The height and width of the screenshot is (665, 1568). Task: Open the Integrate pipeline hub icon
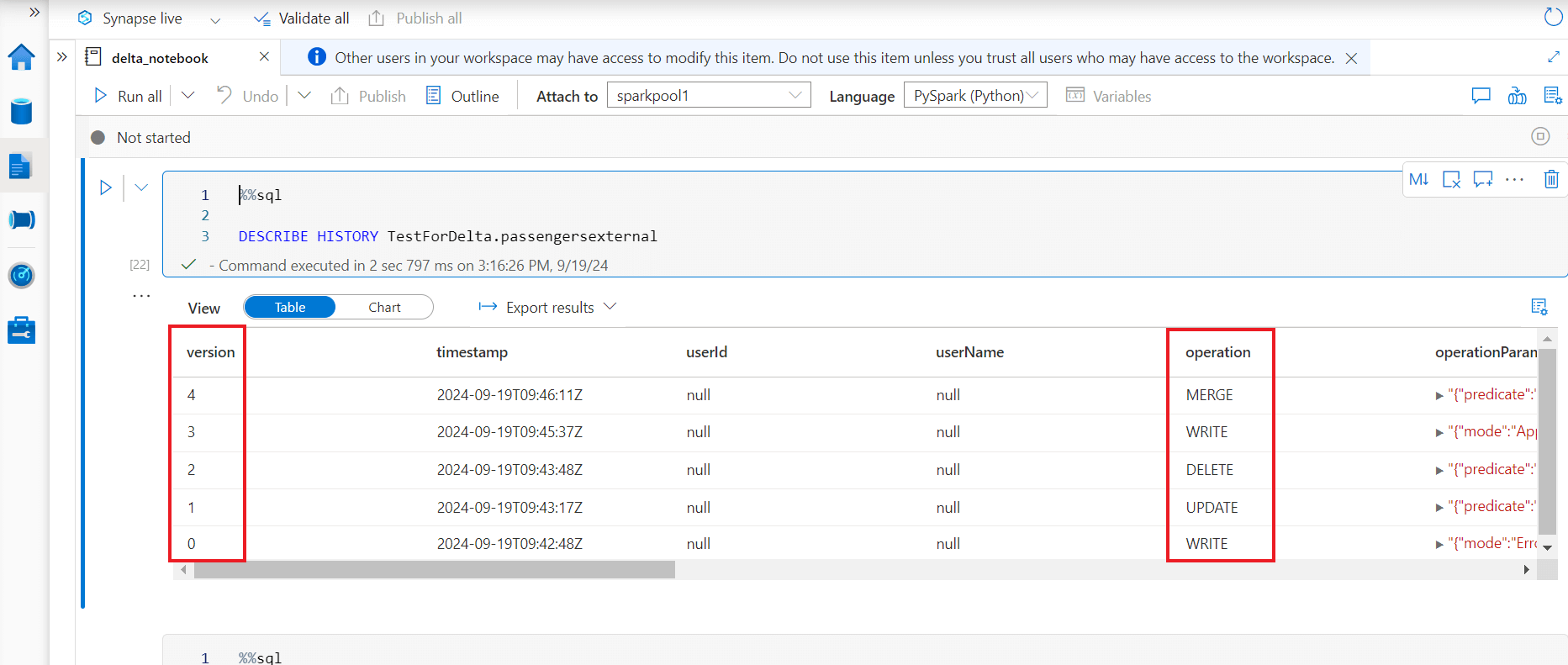tap(21, 219)
